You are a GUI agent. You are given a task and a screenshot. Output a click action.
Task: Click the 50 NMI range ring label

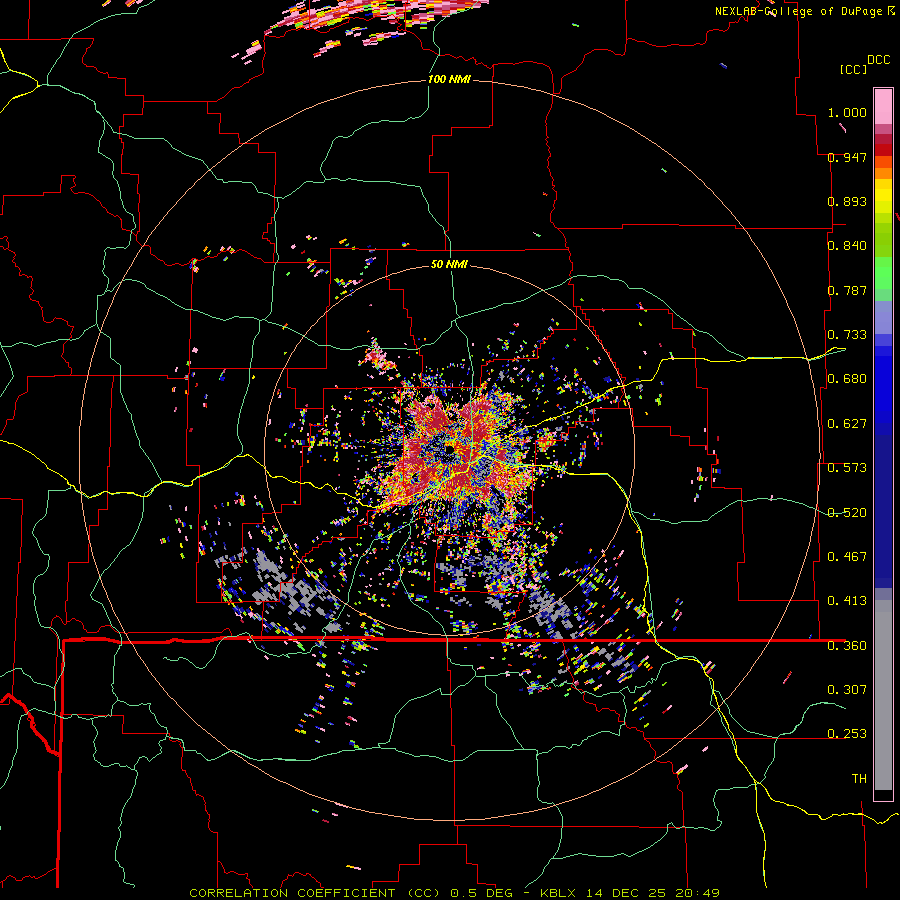449,264
